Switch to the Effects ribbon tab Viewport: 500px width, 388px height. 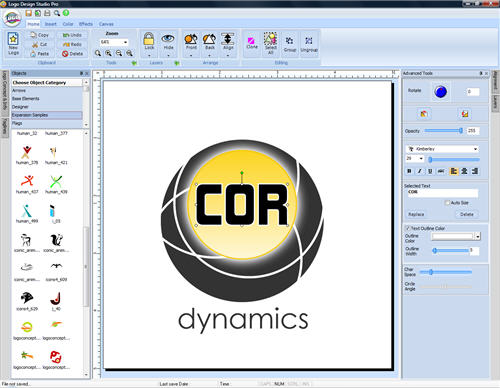pos(86,24)
